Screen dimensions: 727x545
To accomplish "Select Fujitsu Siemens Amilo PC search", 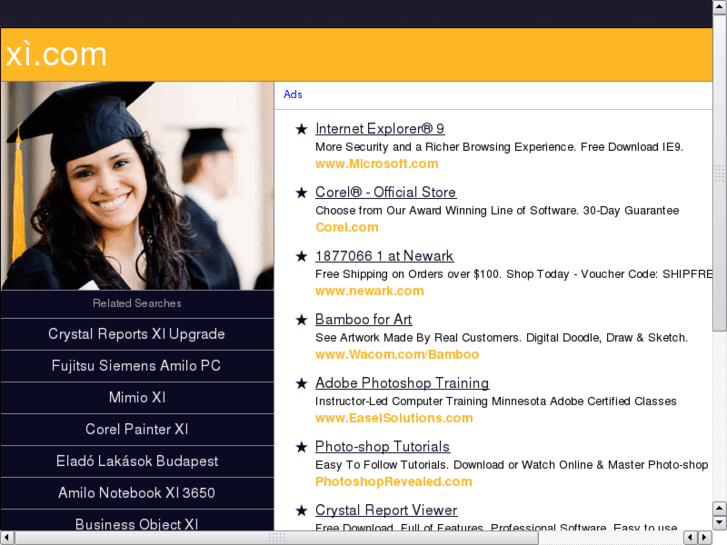I will (137, 365).
